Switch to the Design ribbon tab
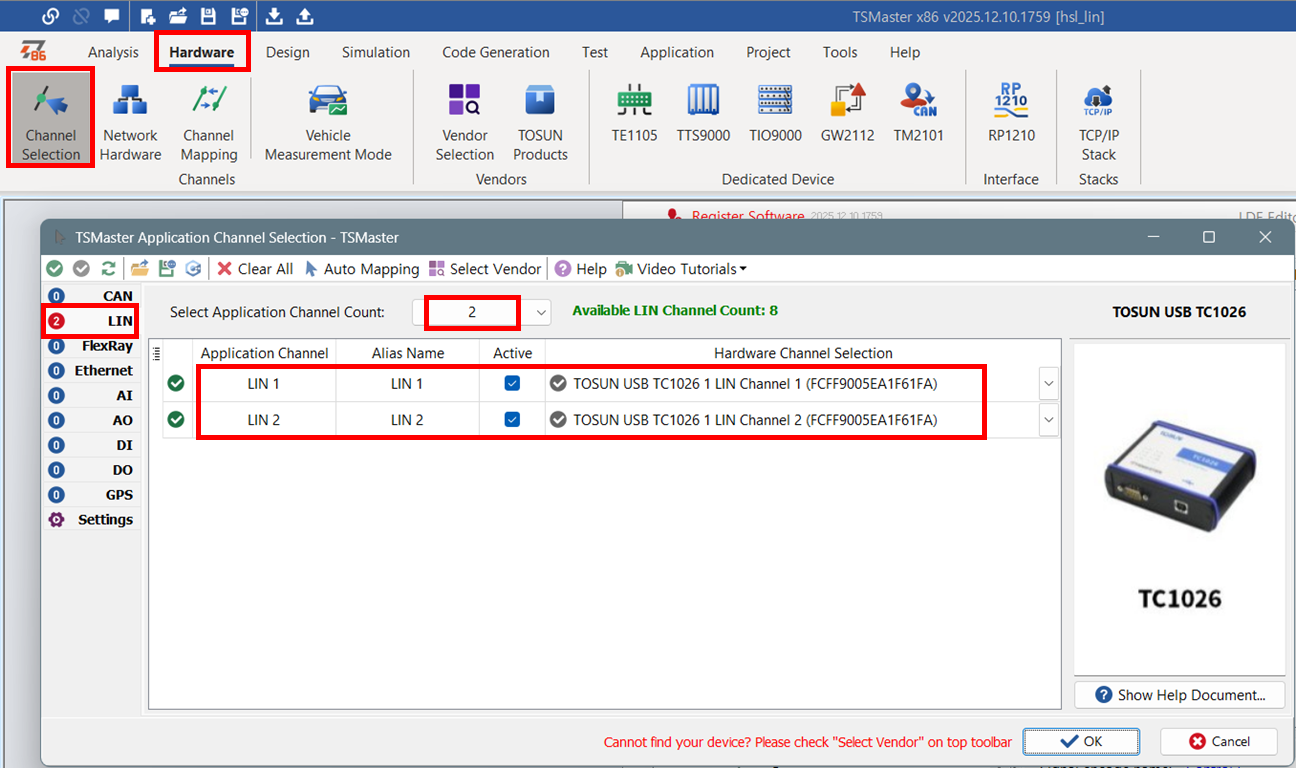Screen dimensions: 1296x768 tap(287, 52)
